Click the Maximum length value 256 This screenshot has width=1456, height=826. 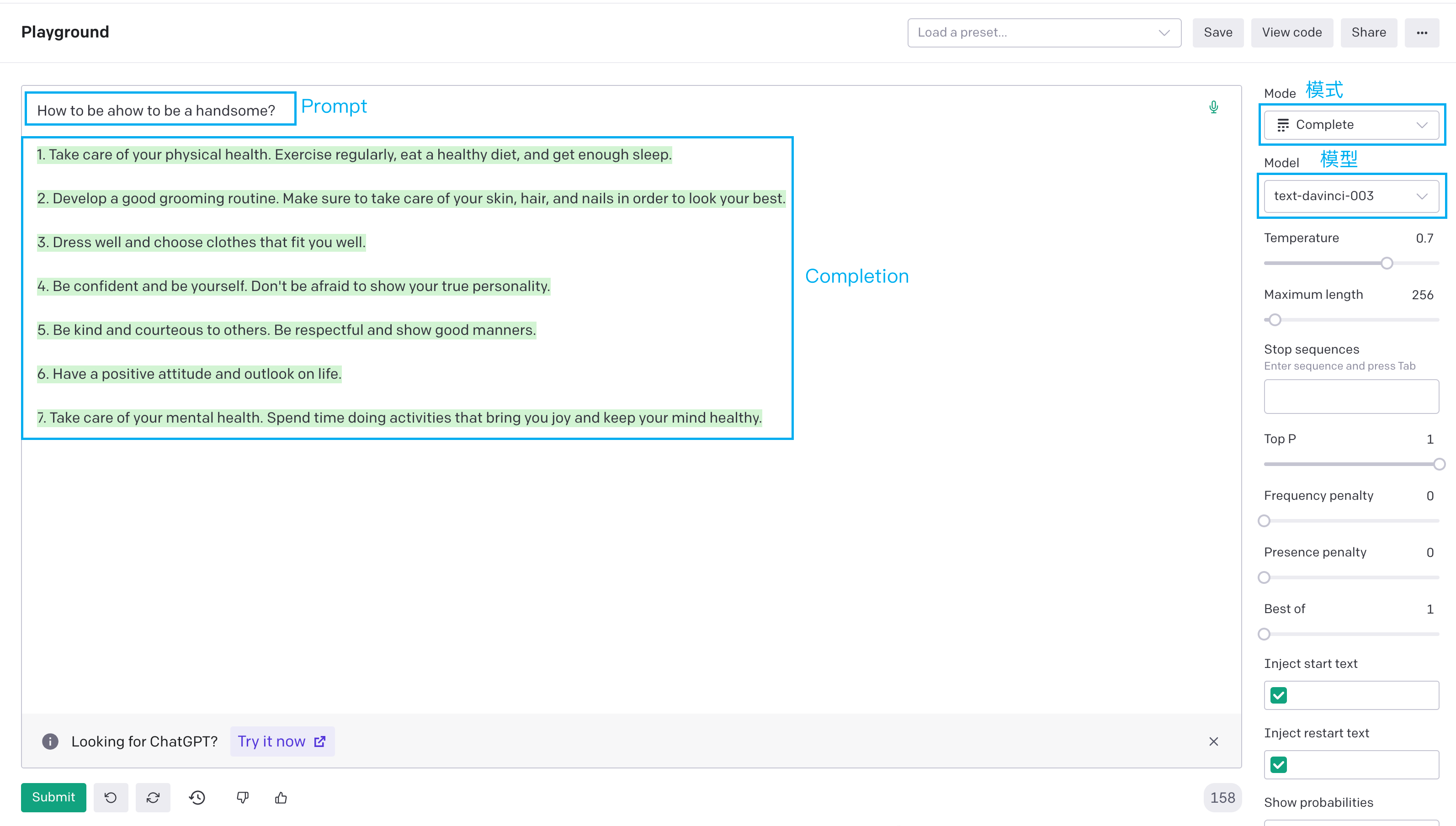tap(1422, 295)
